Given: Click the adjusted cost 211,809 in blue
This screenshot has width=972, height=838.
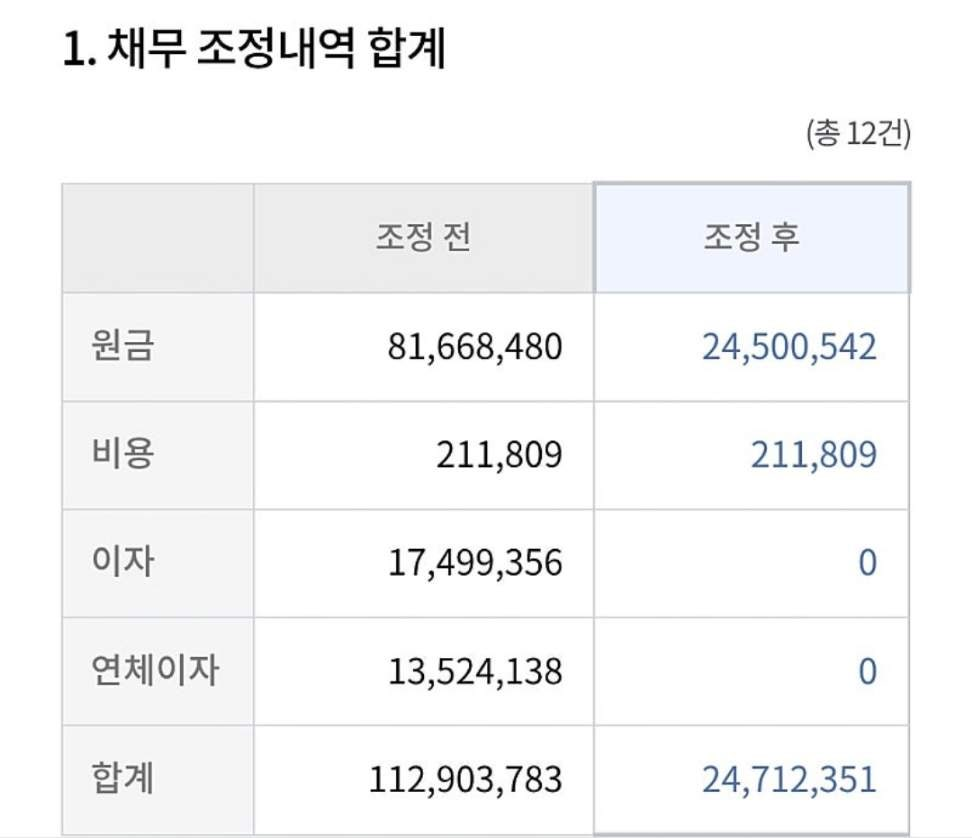Looking at the screenshot, I should tap(813, 454).
